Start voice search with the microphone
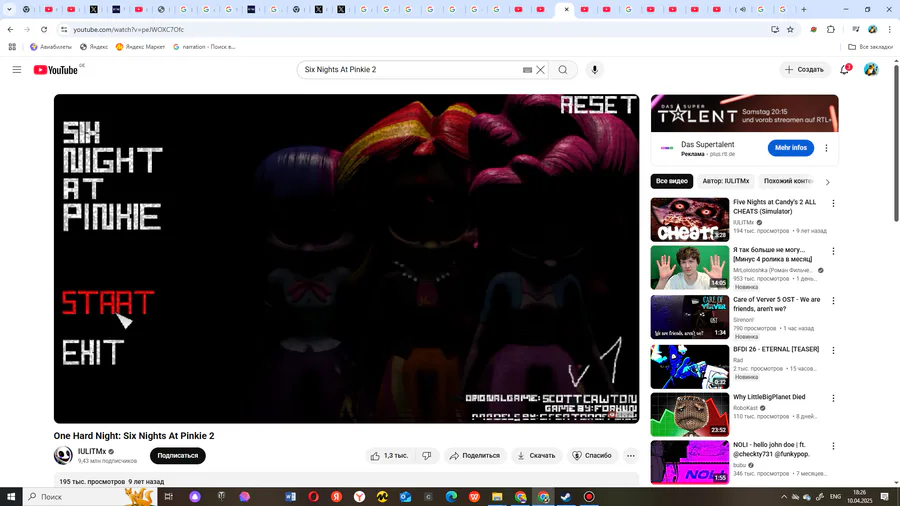This screenshot has height=506, width=900. pyautogui.click(x=595, y=70)
